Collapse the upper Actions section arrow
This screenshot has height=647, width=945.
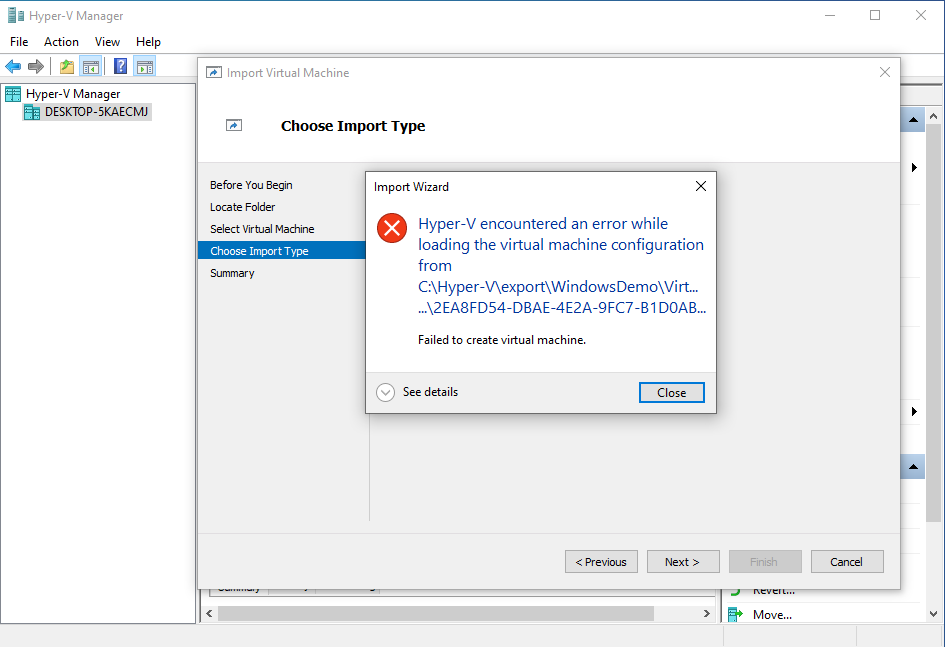pos(913,120)
